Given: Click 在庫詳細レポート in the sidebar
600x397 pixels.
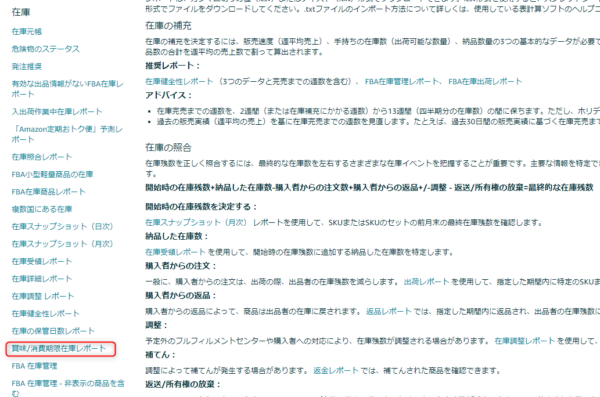Looking at the screenshot, I should [x=42, y=279].
